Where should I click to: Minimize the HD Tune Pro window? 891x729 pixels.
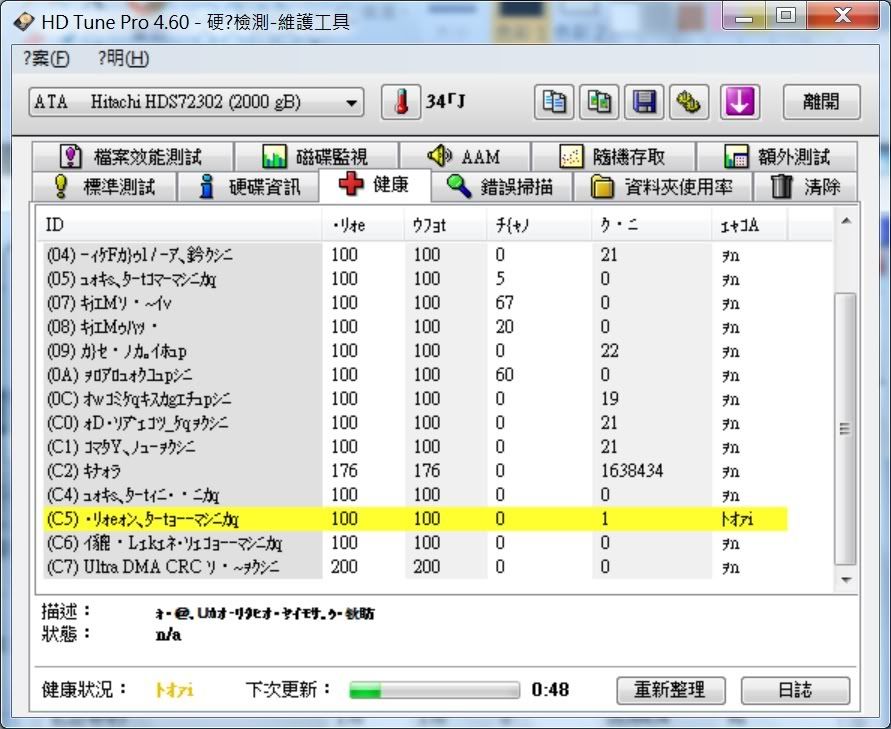tap(744, 16)
